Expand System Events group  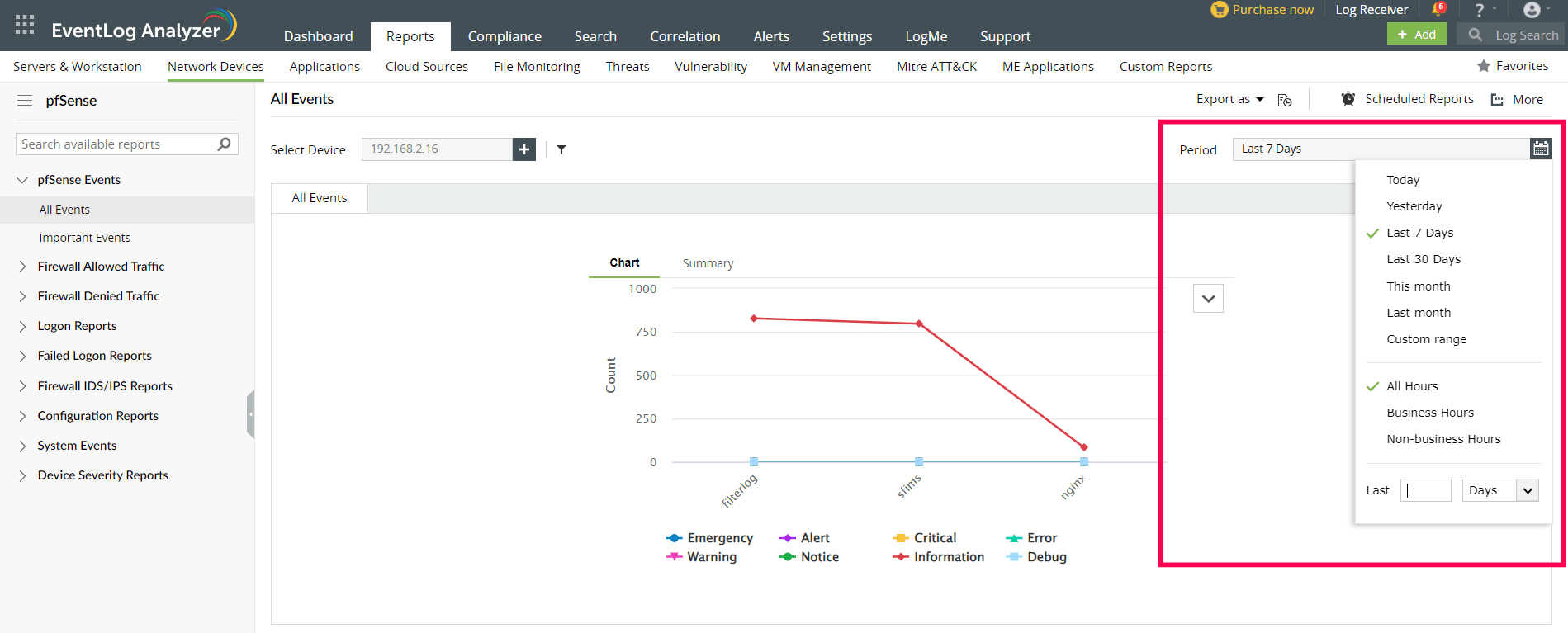tap(22, 446)
